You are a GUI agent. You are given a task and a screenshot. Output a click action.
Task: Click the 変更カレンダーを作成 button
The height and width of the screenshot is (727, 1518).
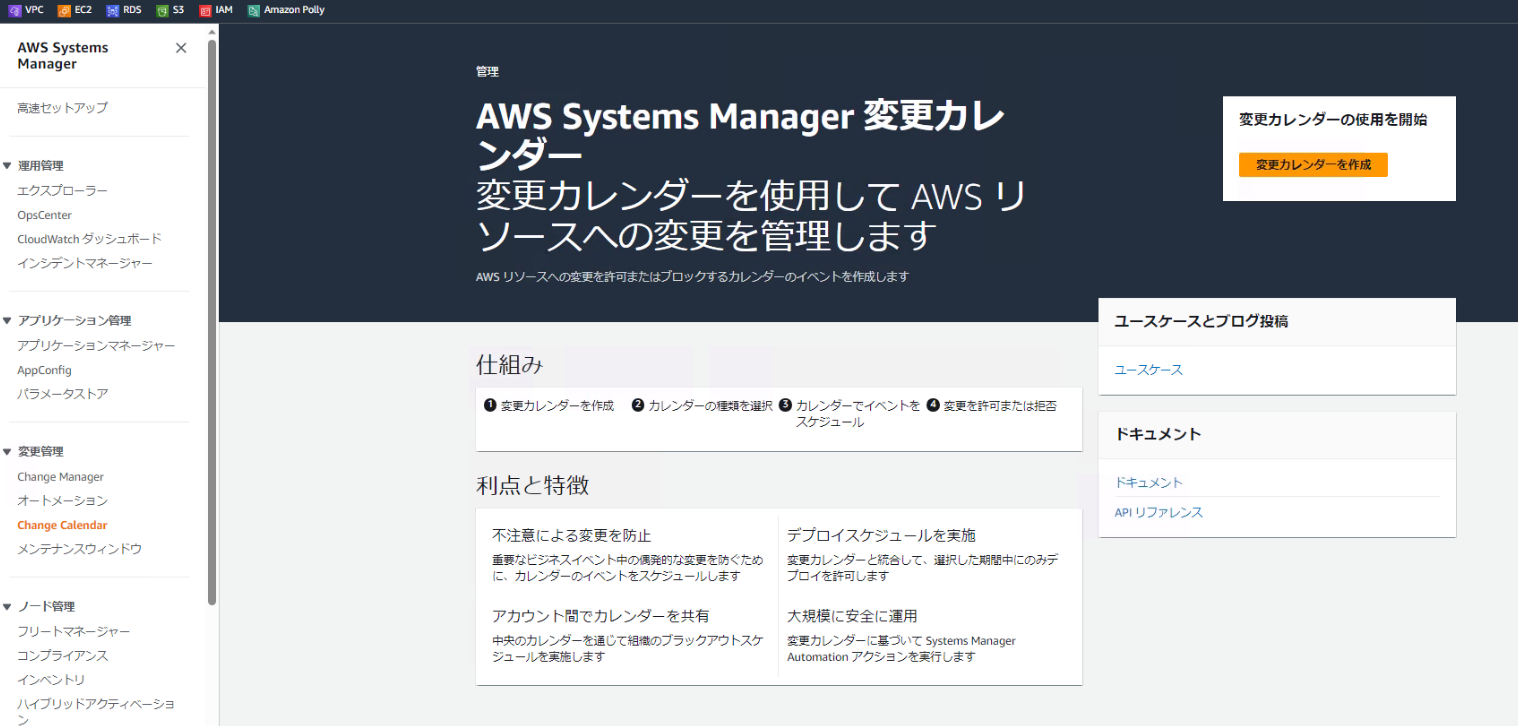(1312, 165)
